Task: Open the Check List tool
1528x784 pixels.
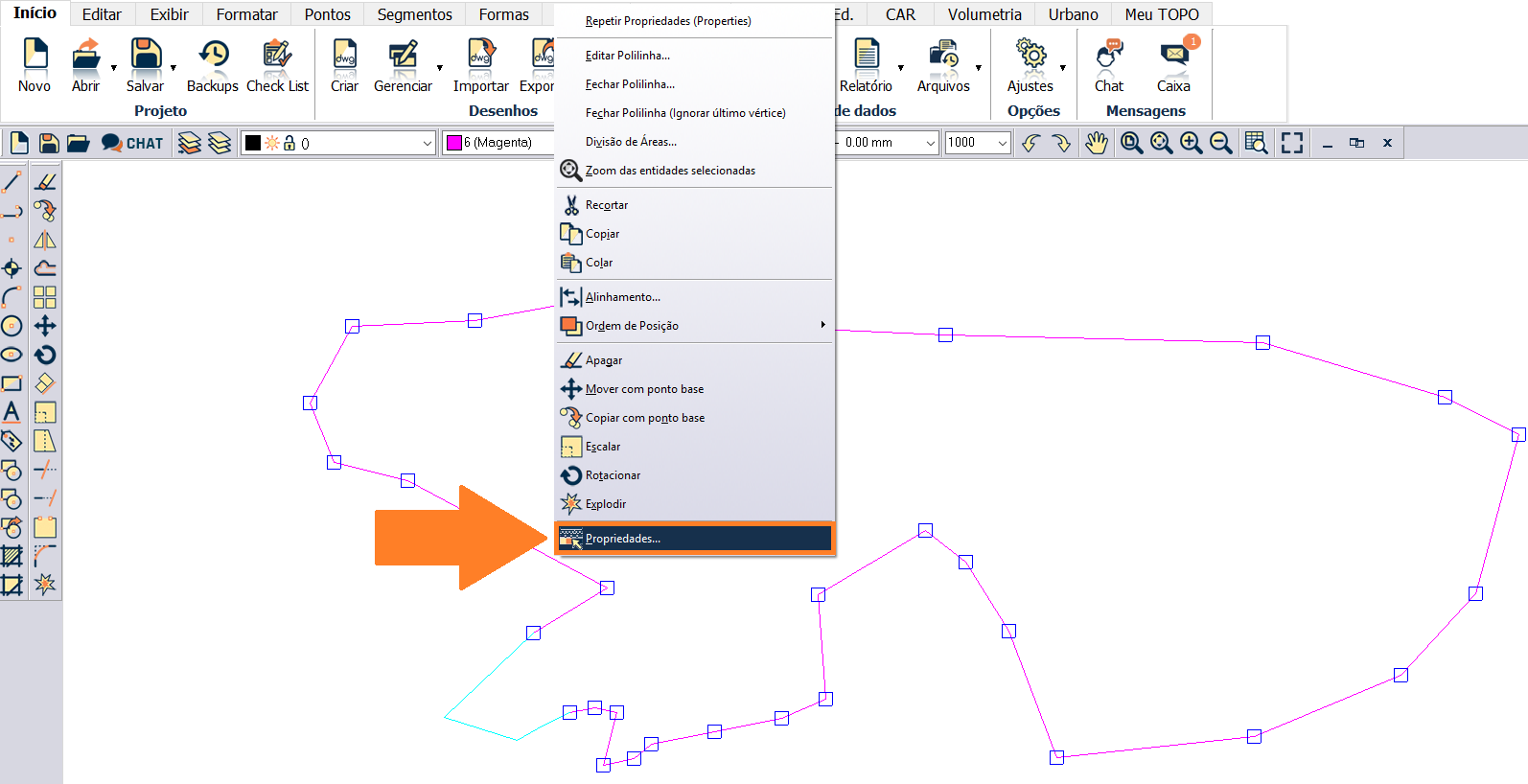Action: coord(277,65)
